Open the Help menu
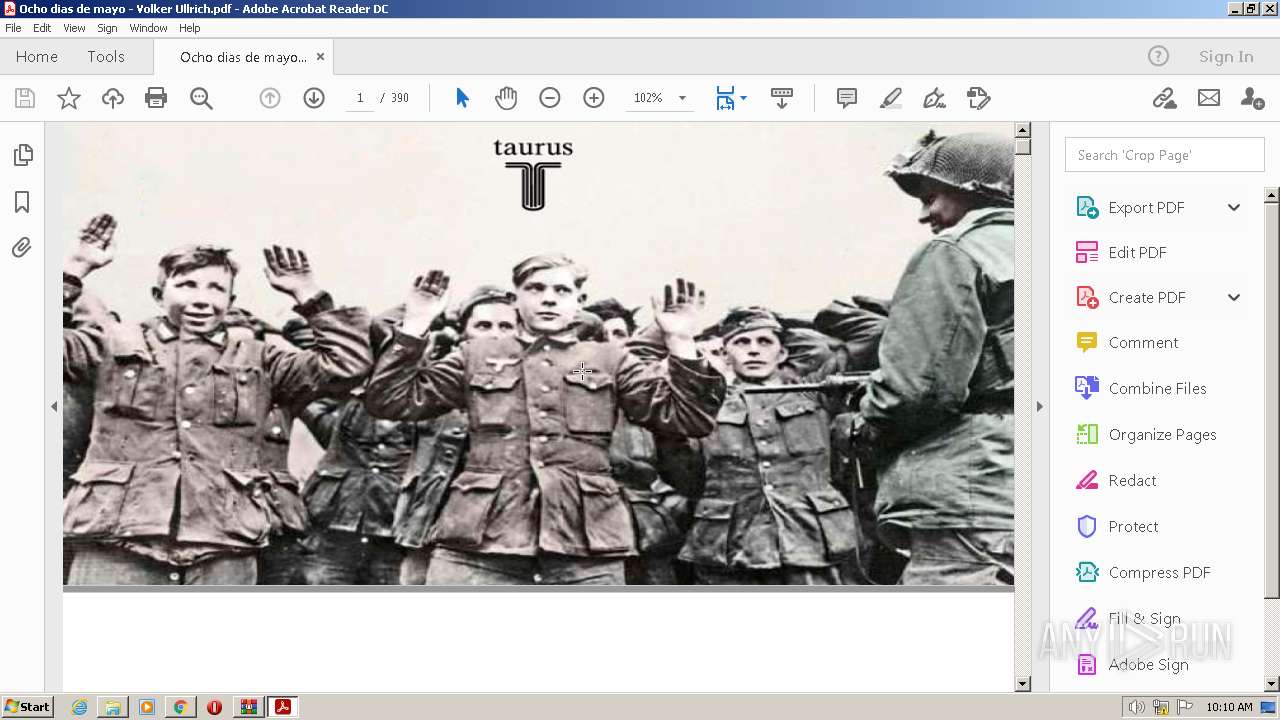This screenshot has height=720, width=1280. click(x=190, y=28)
